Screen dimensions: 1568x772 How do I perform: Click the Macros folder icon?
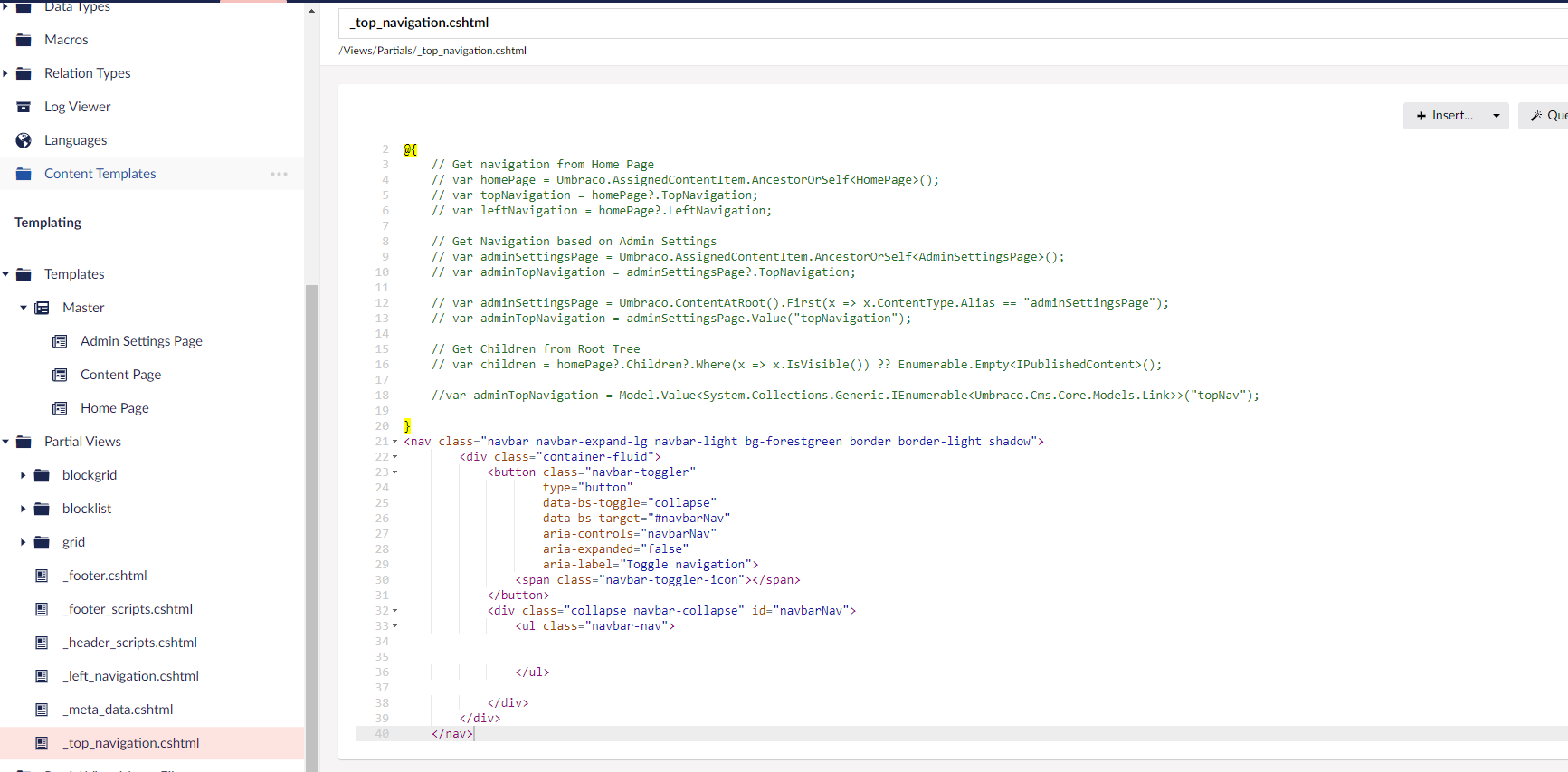click(x=24, y=40)
